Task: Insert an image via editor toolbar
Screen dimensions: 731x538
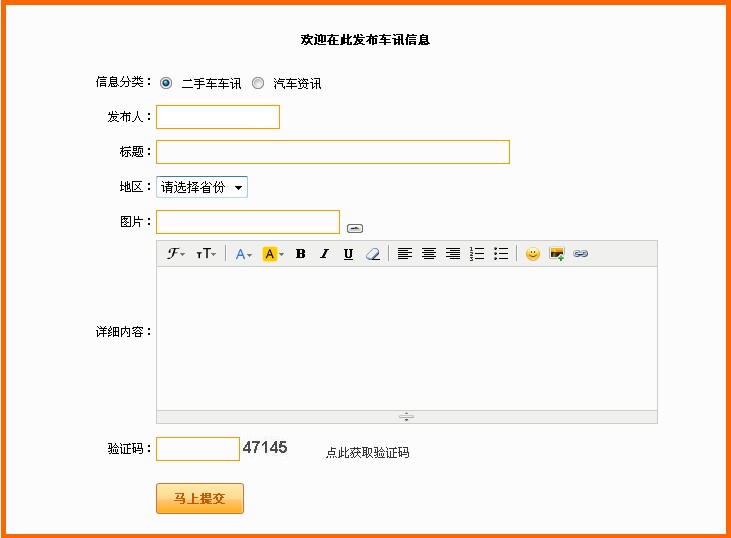Action: tap(557, 254)
